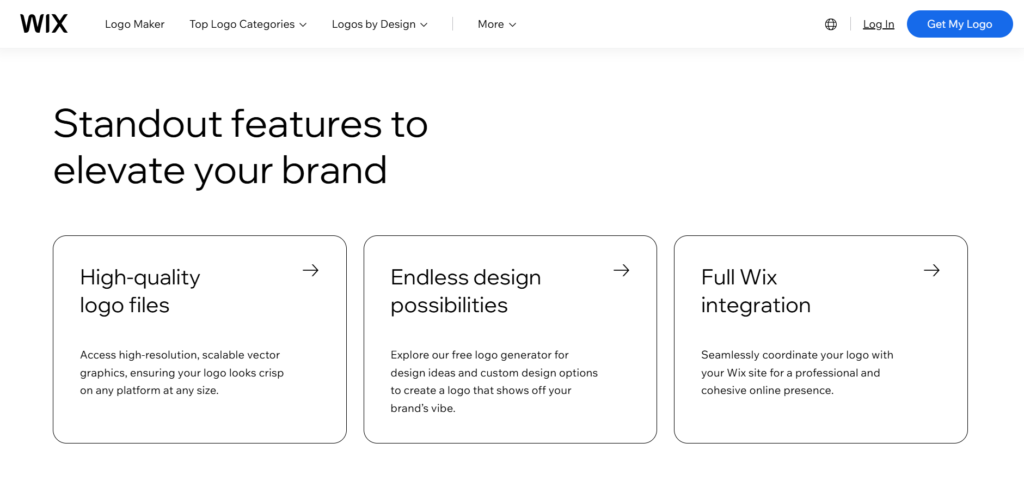Click the Wix logo

(44, 24)
